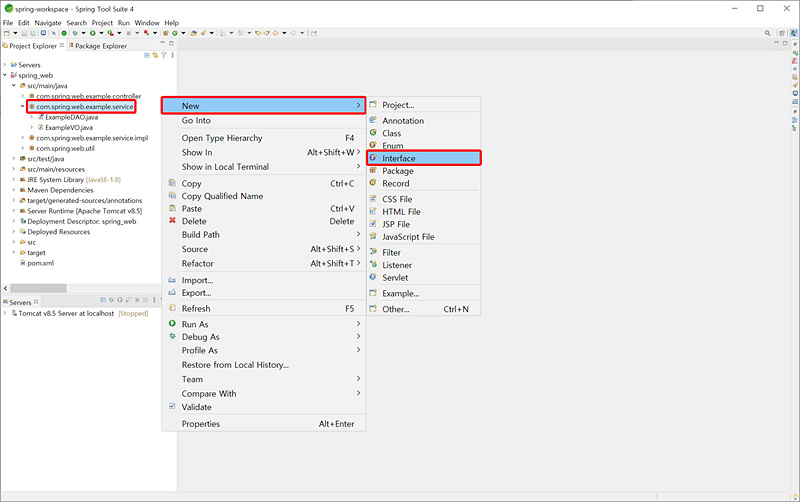Image resolution: width=800 pixels, height=502 pixels.
Task: Open the Run button dropdown arrow in toolbar
Action: point(102,33)
